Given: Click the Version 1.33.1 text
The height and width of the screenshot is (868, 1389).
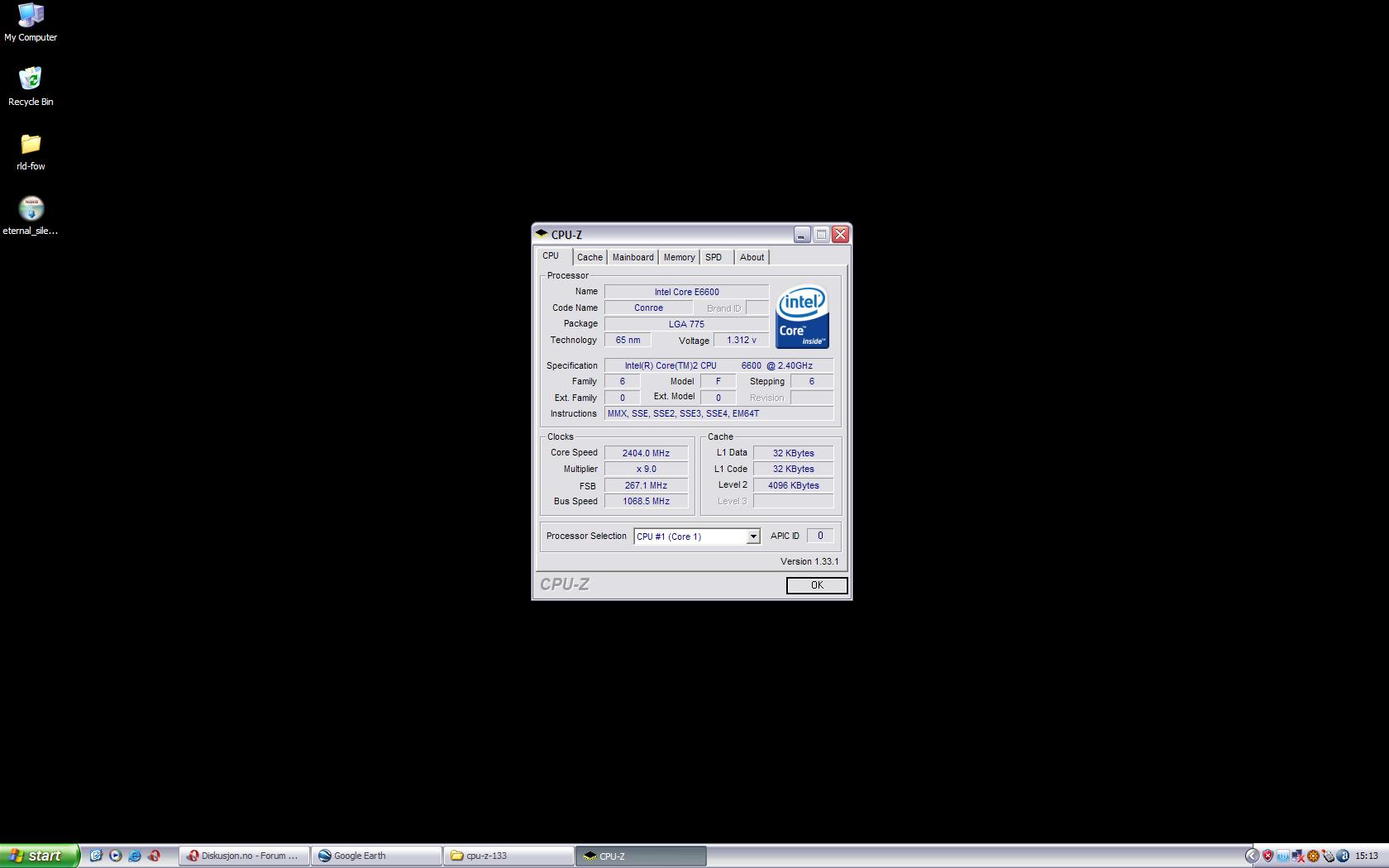Looking at the screenshot, I should (809, 561).
